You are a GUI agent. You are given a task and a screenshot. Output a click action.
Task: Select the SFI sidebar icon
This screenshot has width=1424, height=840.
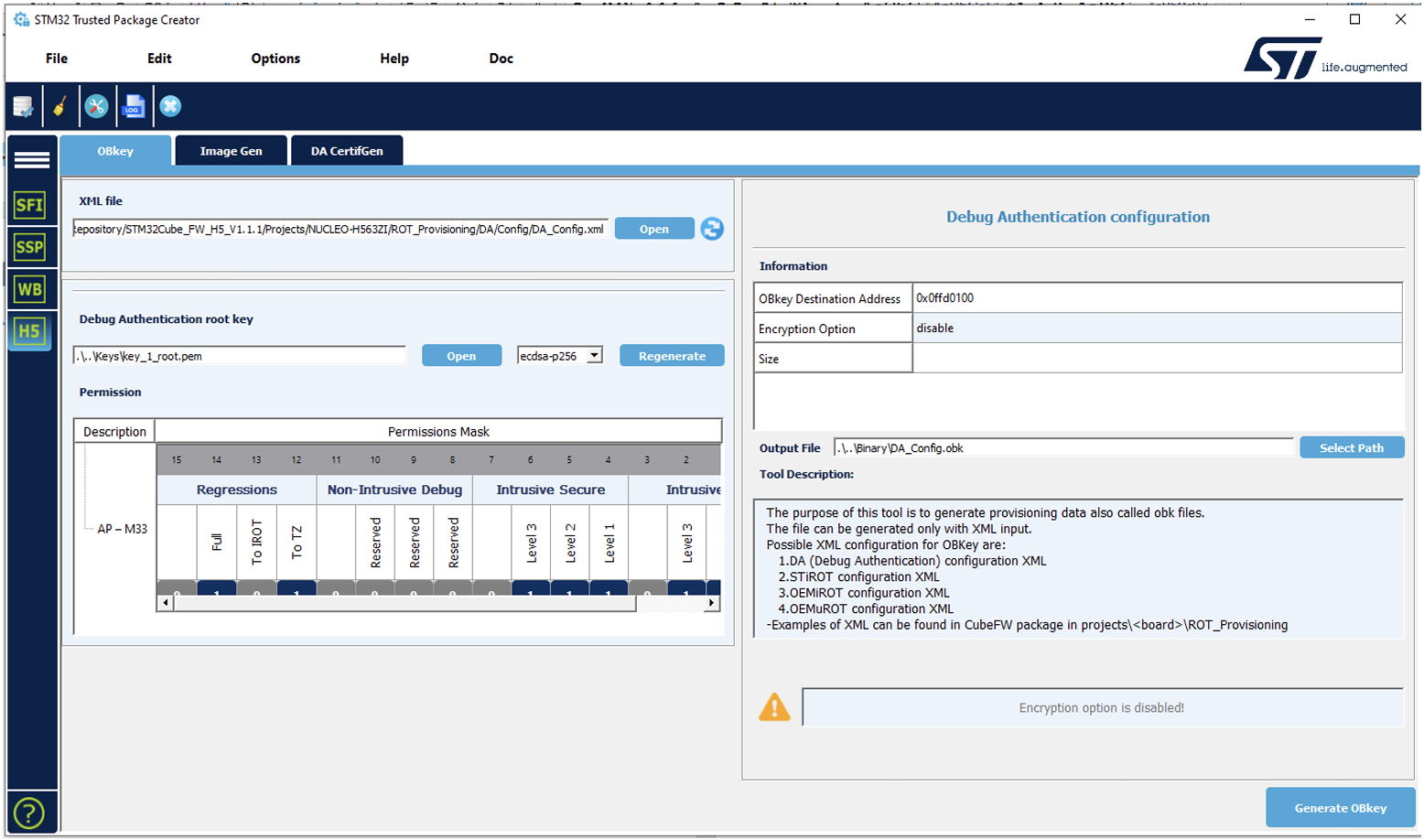coord(30,205)
